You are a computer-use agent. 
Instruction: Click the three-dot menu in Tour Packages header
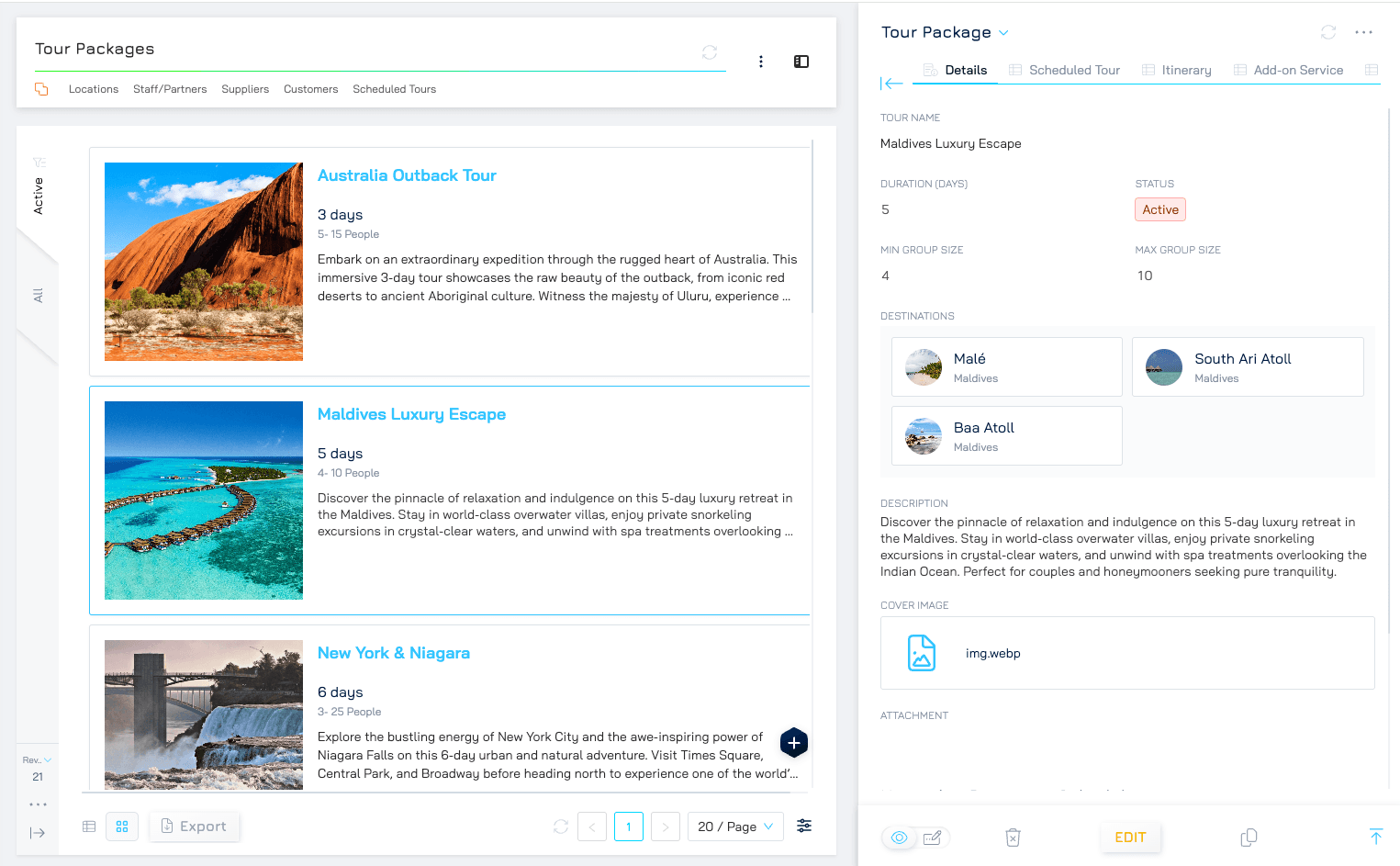(761, 62)
